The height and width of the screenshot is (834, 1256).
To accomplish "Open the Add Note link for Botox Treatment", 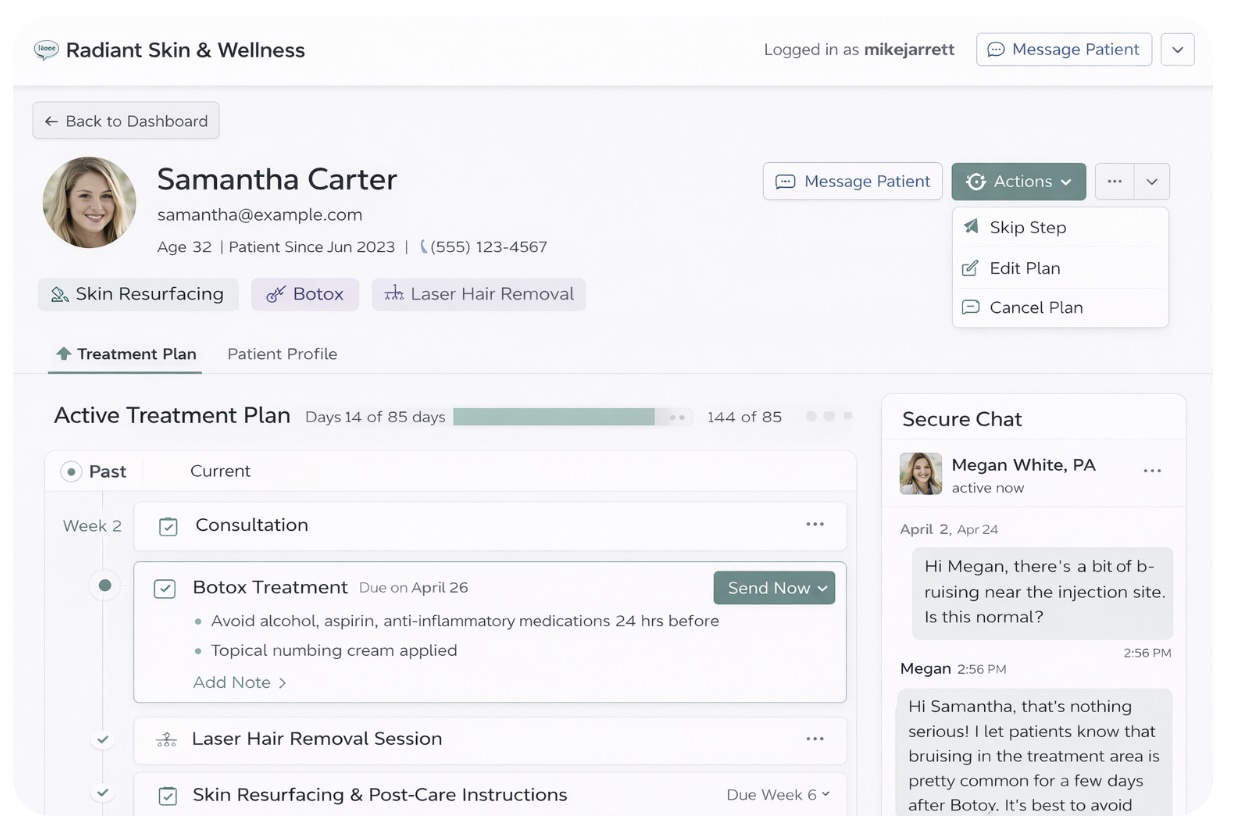I will point(233,681).
